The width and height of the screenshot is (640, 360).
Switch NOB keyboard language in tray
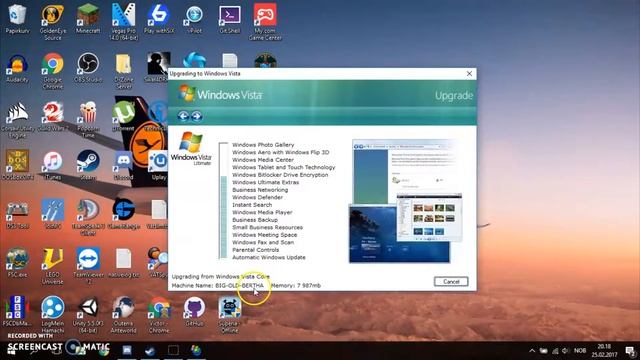click(580, 351)
